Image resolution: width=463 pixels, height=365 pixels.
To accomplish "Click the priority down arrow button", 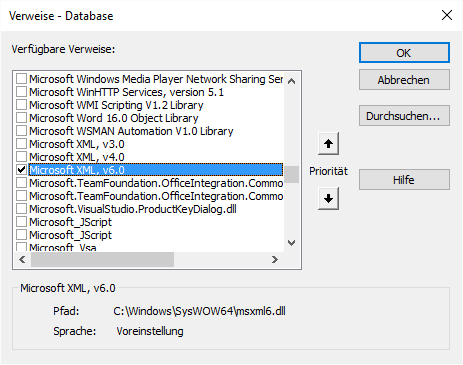I will 328,198.
